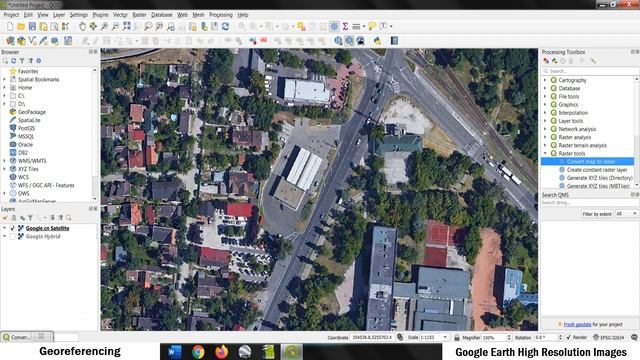
Task: Click the Open Layer Styling icon in Layers
Action: [x=5, y=218]
